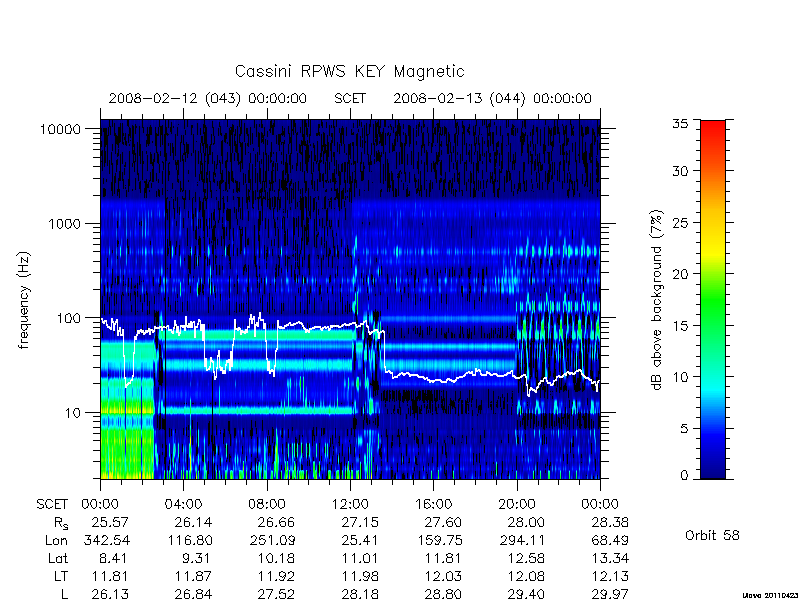
Task: Click the Lat value 8.41
Action: point(114,558)
